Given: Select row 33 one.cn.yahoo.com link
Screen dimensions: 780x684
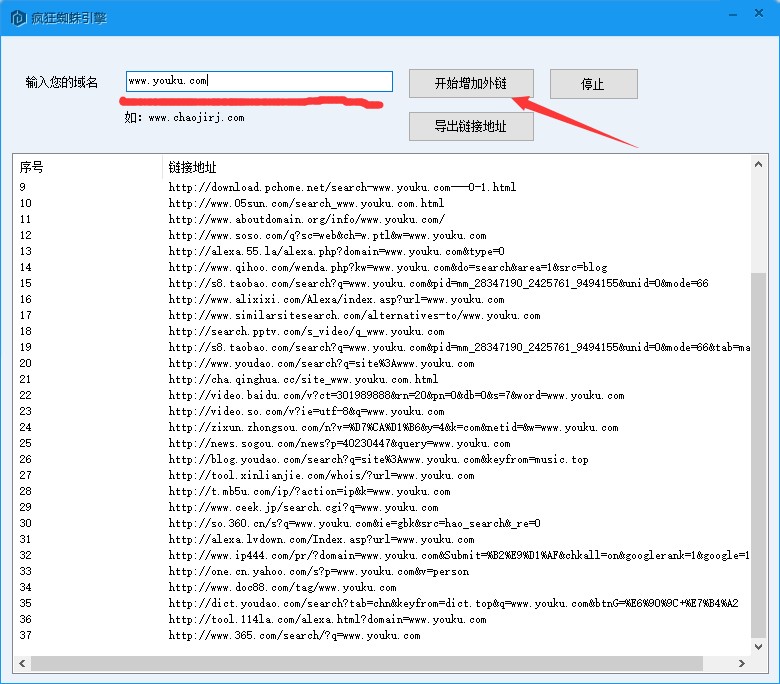Looking at the screenshot, I should (x=318, y=572).
